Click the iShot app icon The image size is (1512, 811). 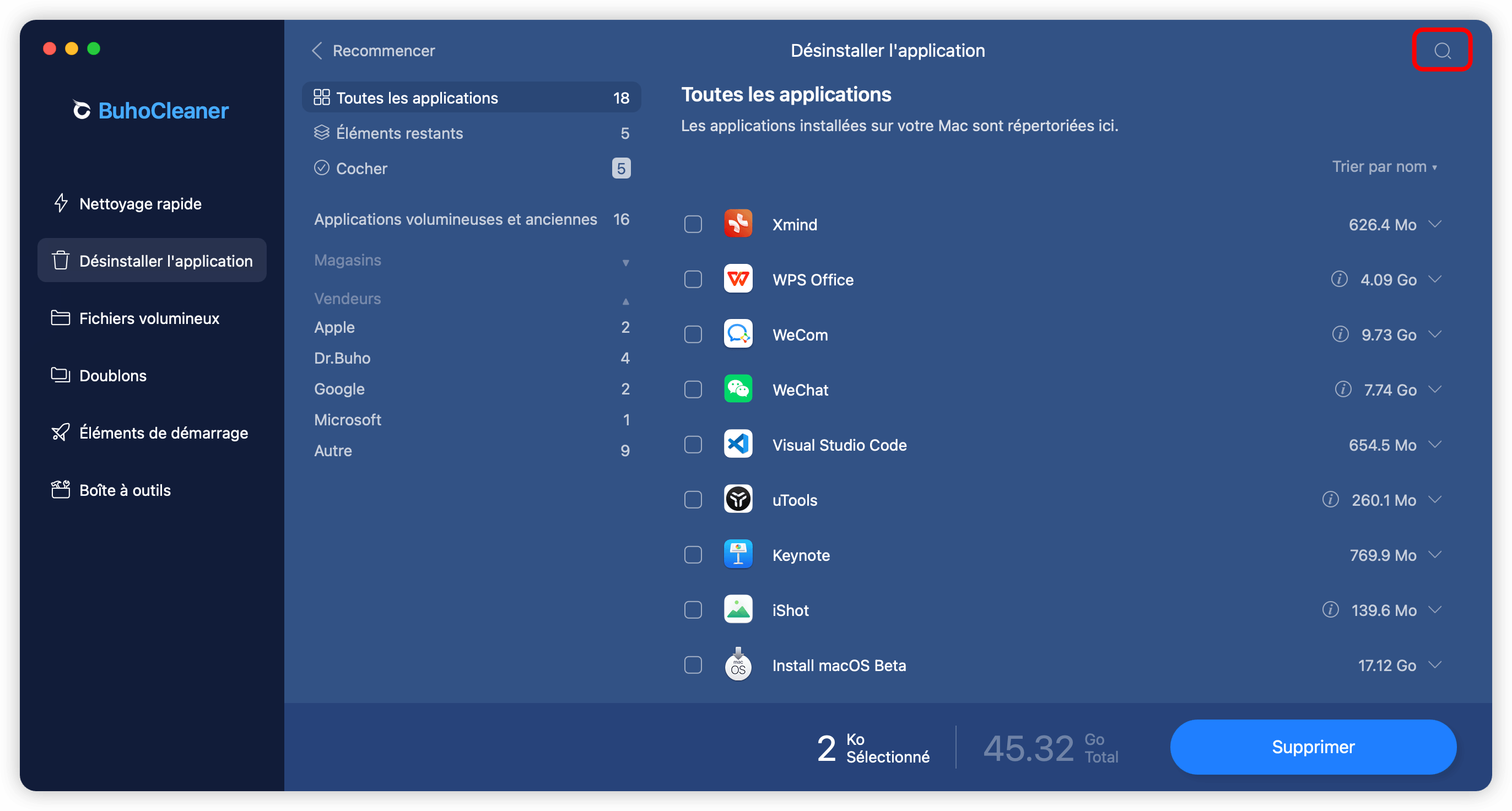point(738,610)
